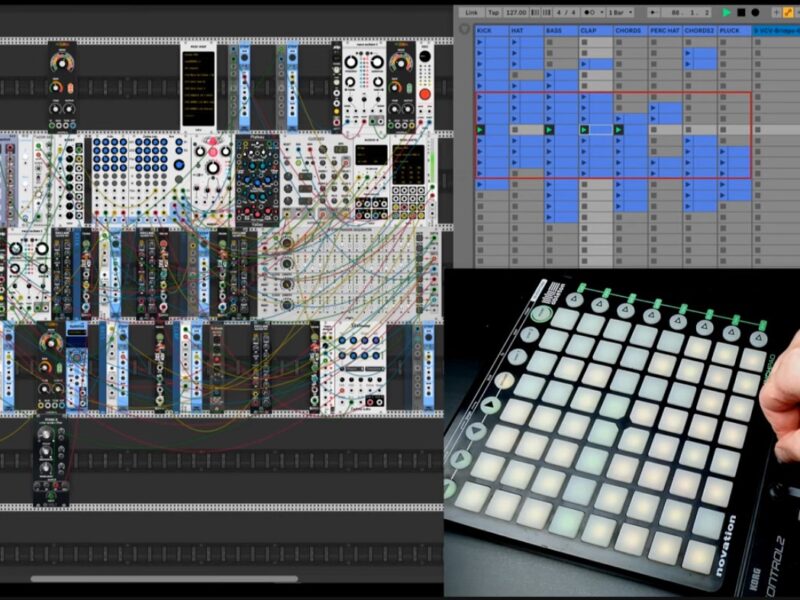Click the 127.00 tempo field

[516, 12]
